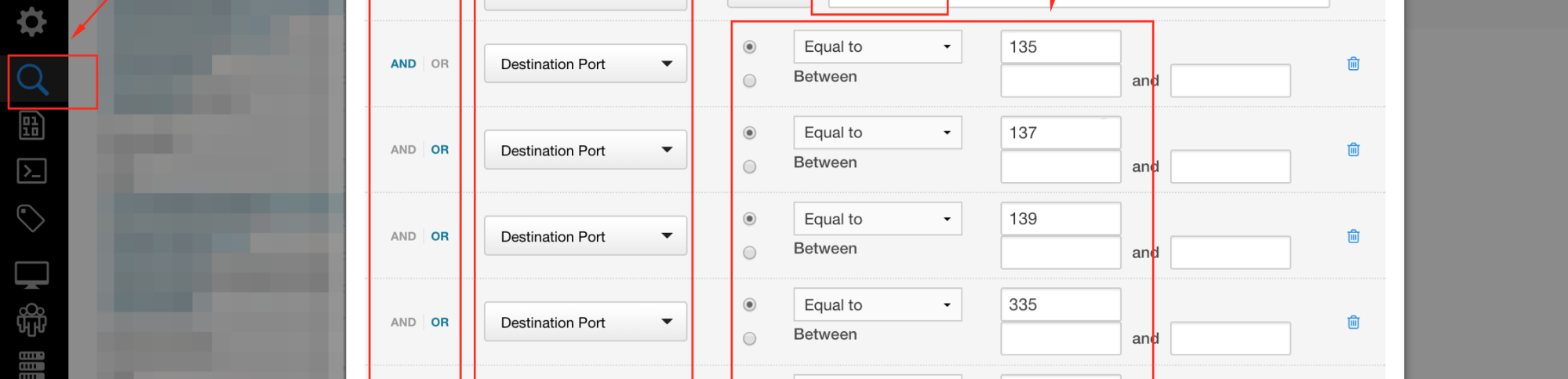The image size is (1568, 379).
Task: Click the port value field showing 335
Action: [x=1060, y=304]
